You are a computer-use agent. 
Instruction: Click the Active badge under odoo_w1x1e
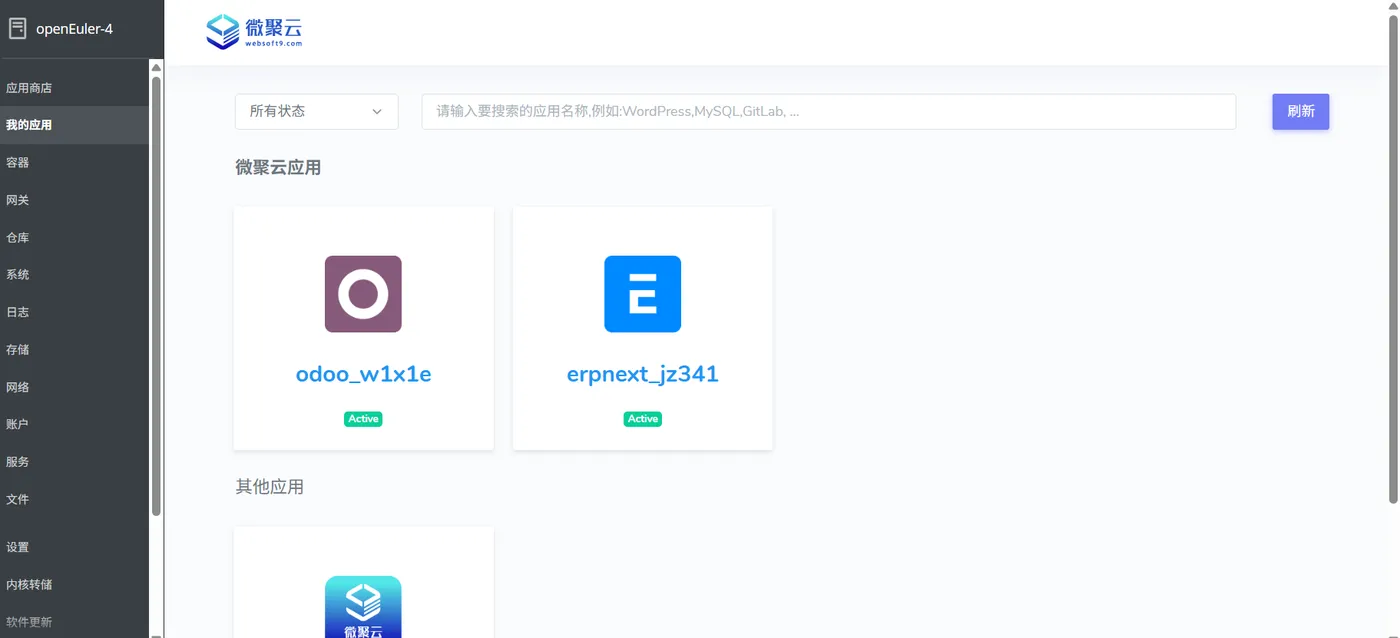363,419
